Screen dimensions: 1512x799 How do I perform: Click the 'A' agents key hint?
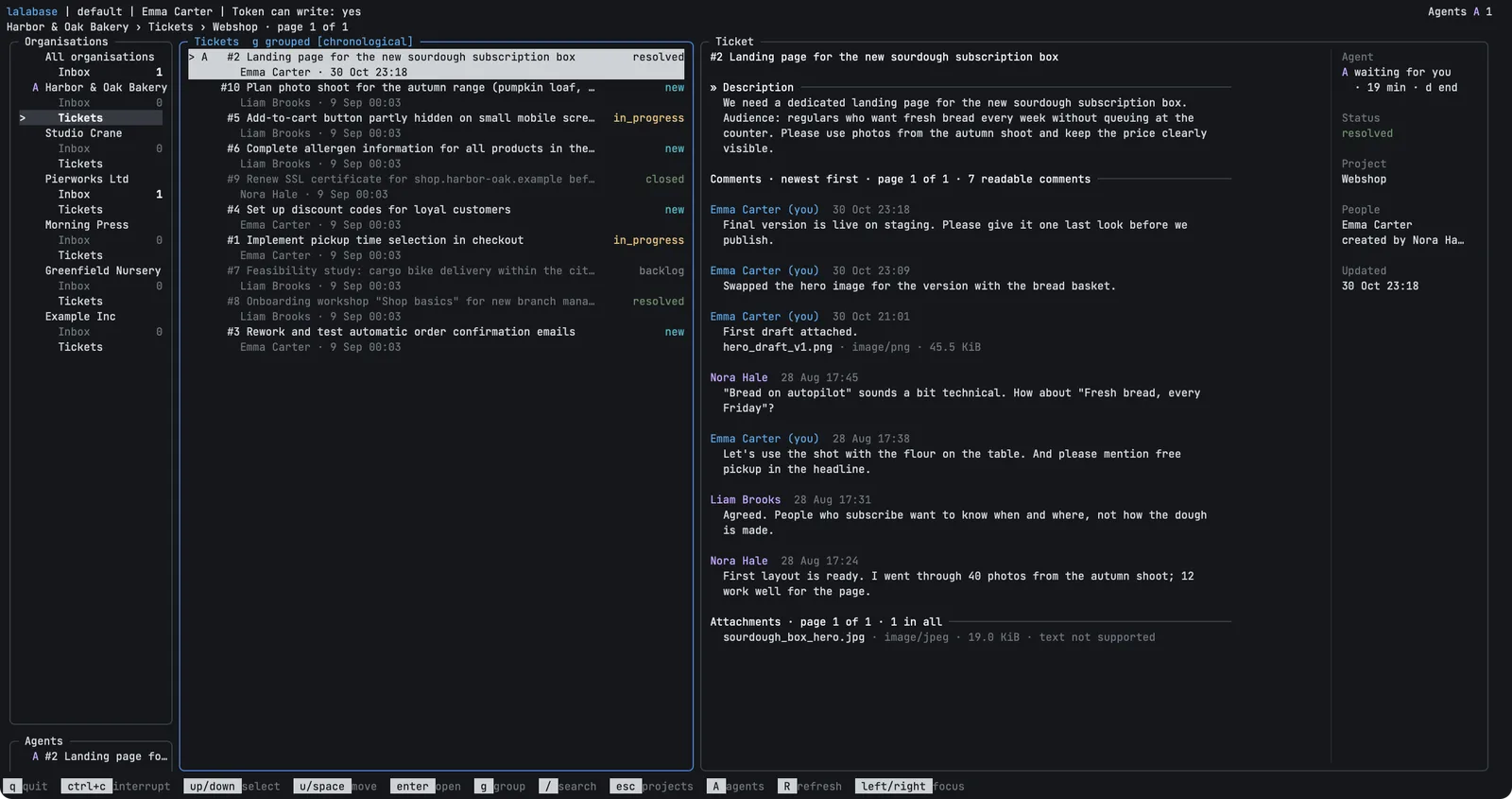coord(735,786)
